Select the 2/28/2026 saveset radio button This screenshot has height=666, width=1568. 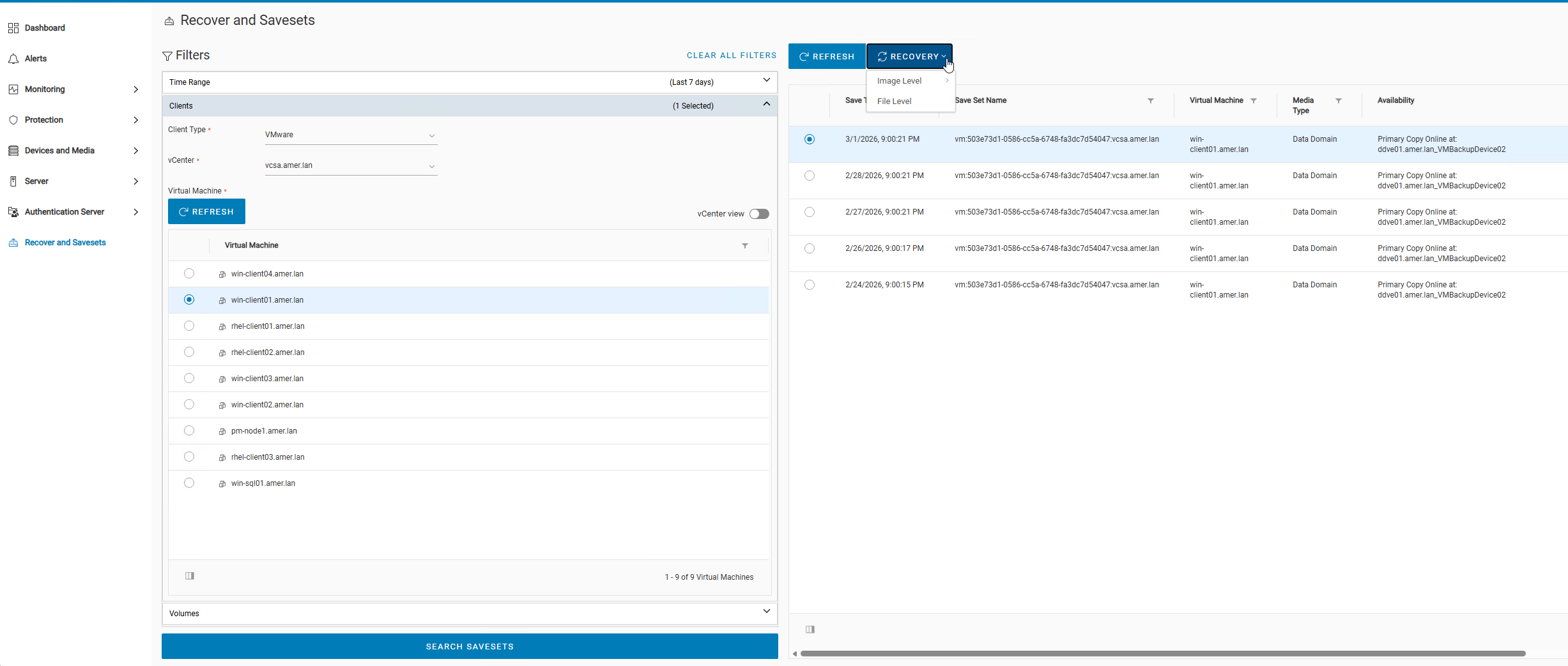(810, 176)
